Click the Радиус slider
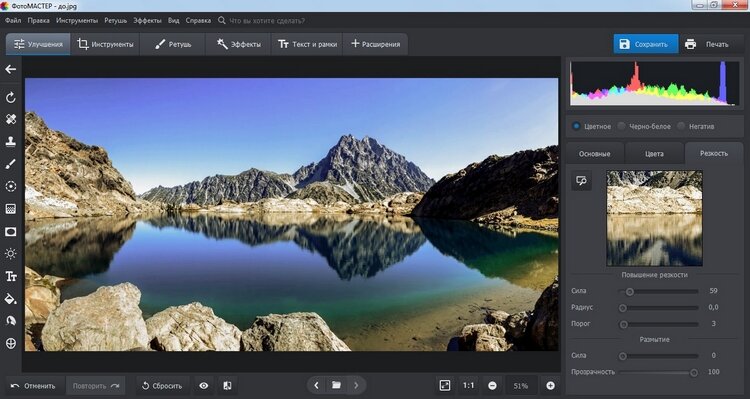The image size is (750, 399). [x=659, y=308]
